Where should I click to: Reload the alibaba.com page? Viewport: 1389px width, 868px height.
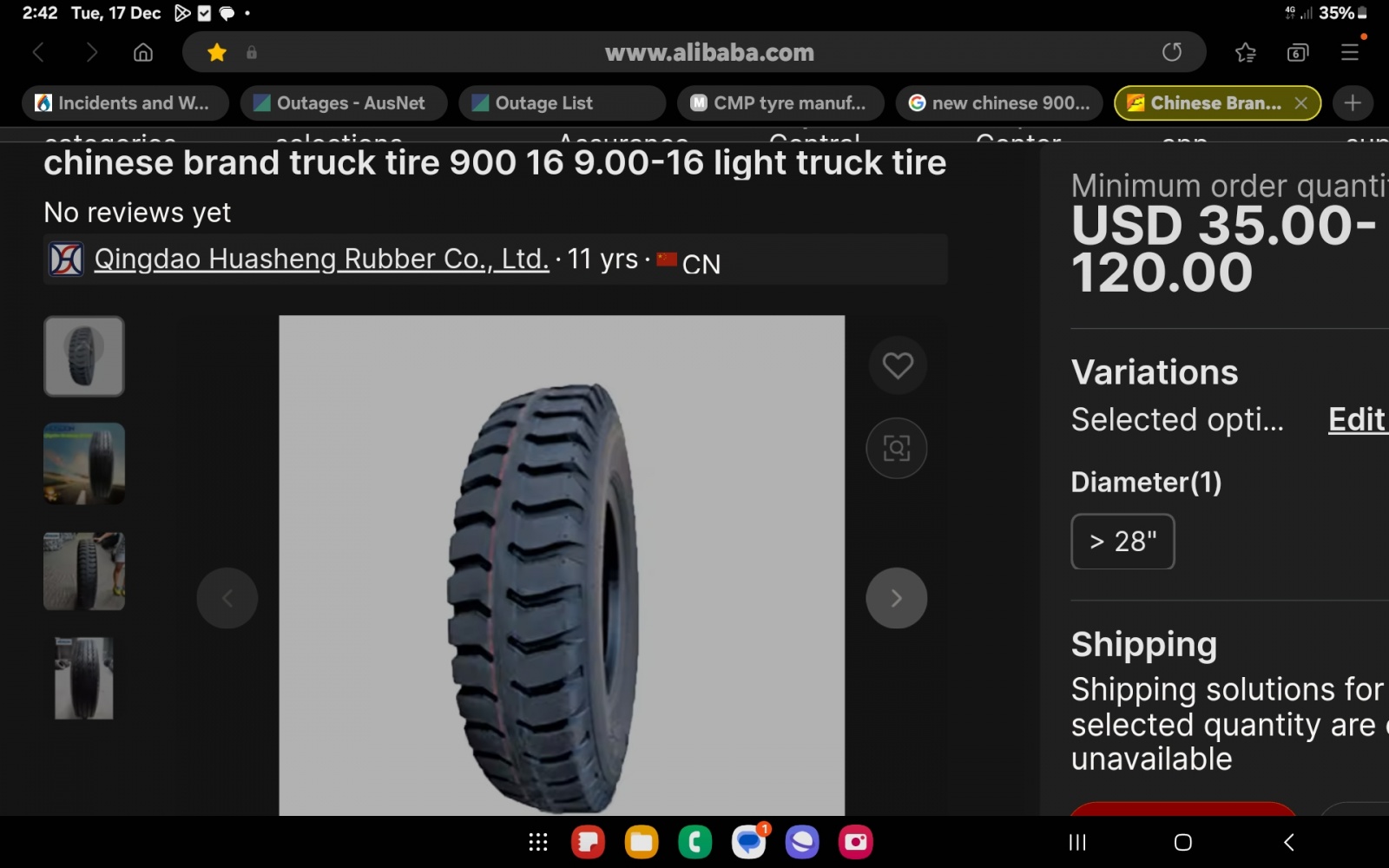pyautogui.click(x=1172, y=52)
